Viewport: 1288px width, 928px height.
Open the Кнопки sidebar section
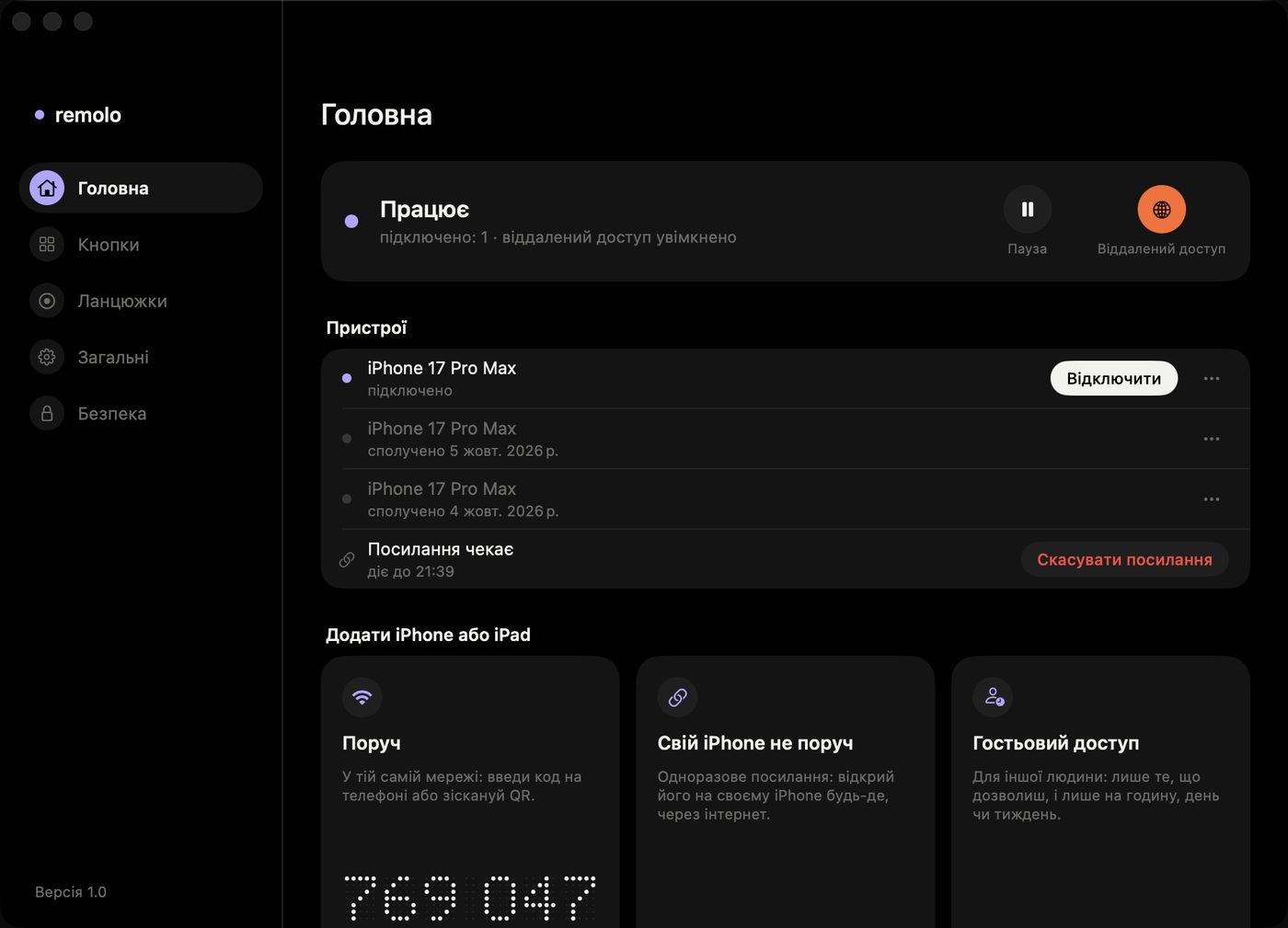[141, 245]
